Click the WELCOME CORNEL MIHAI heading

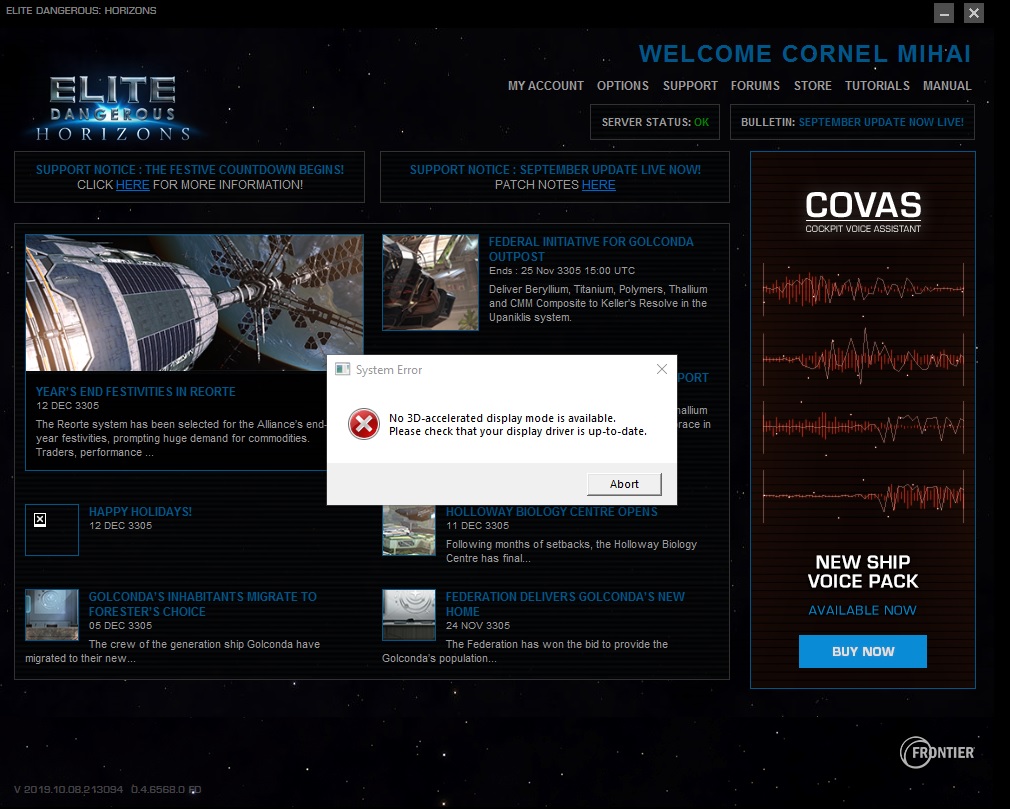pyautogui.click(x=805, y=53)
